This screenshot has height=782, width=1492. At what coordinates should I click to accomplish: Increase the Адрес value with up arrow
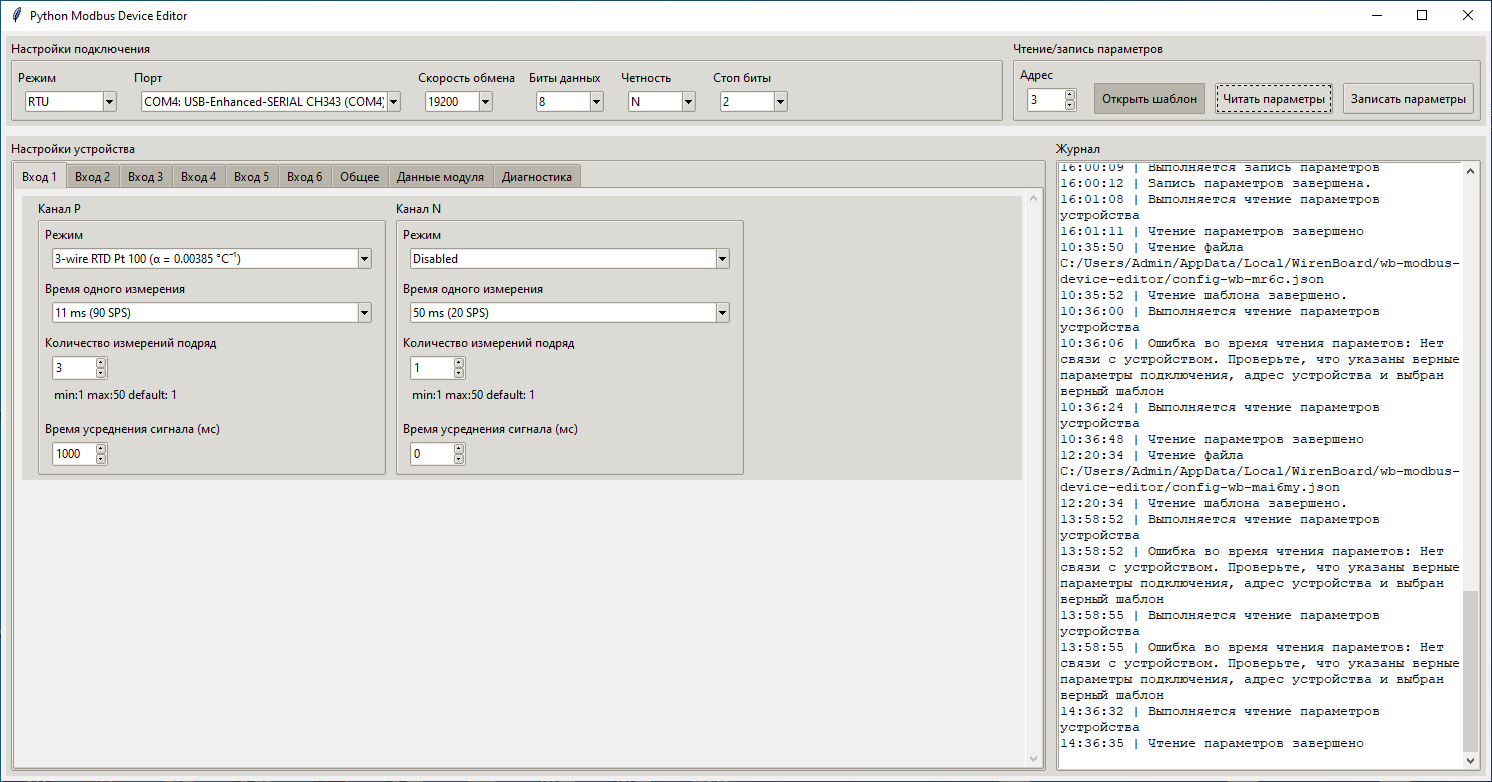(x=1070, y=95)
